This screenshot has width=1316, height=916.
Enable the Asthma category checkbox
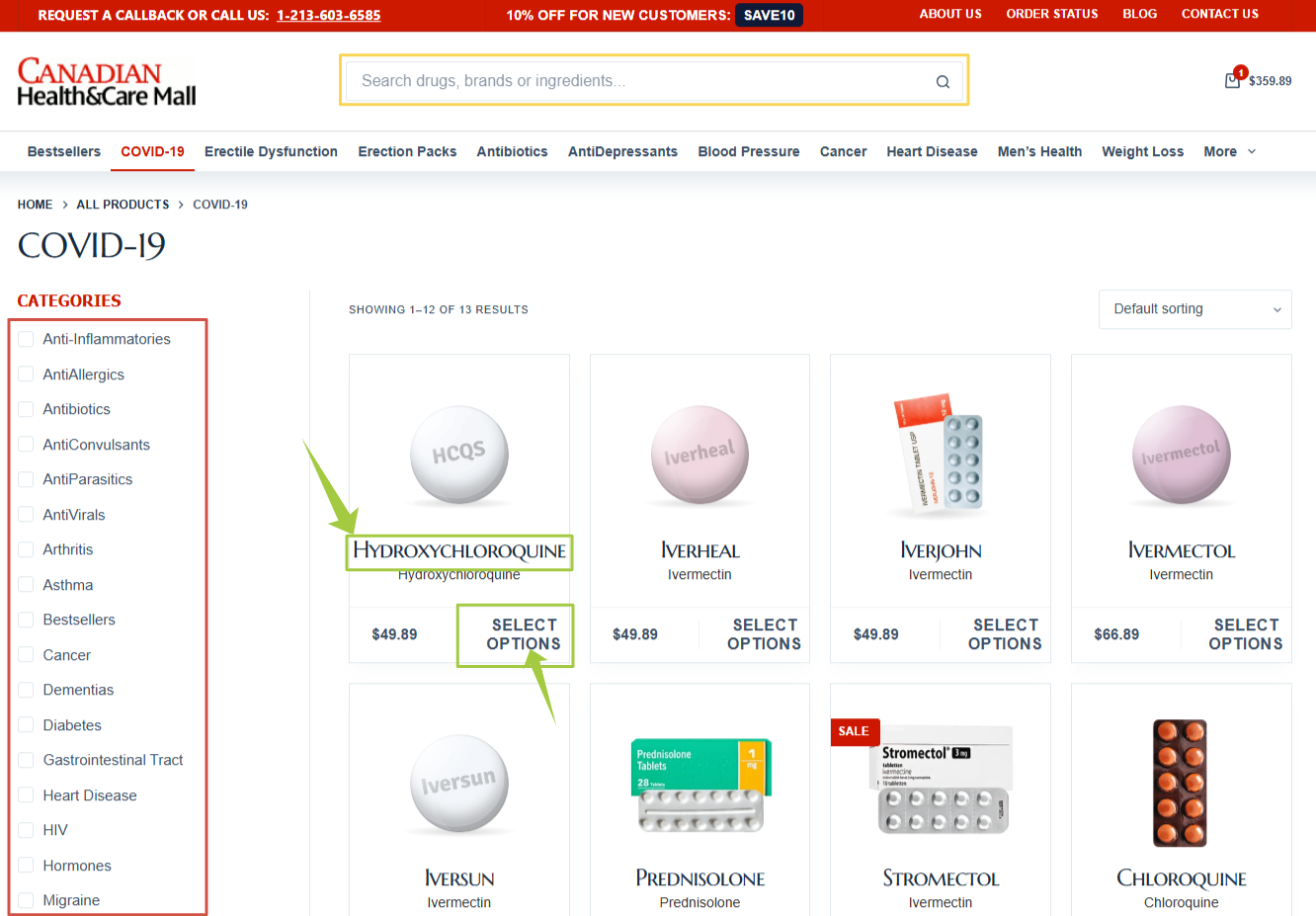pyautogui.click(x=26, y=585)
